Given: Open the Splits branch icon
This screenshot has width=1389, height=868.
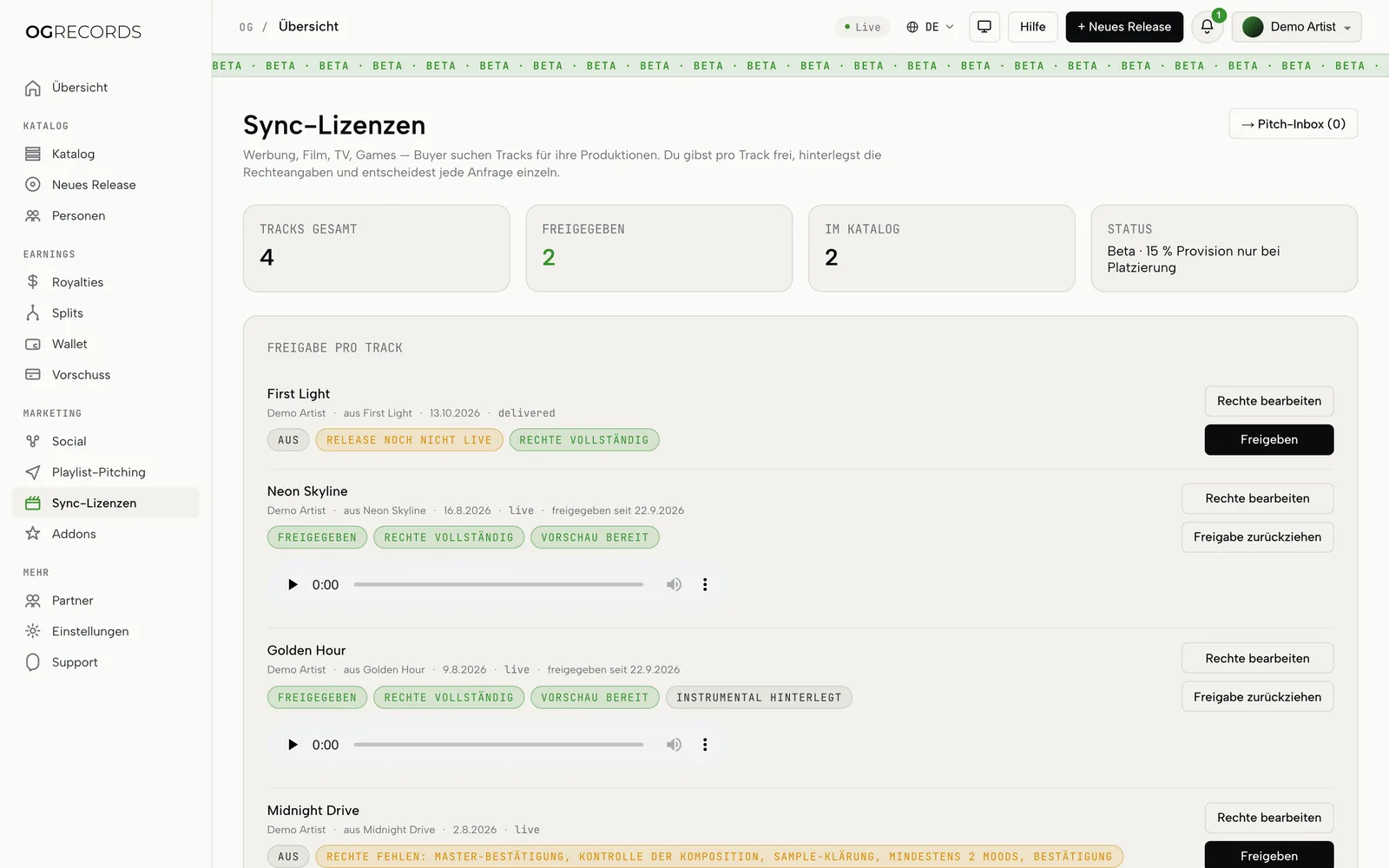Looking at the screenshot, I should (33, 313).
